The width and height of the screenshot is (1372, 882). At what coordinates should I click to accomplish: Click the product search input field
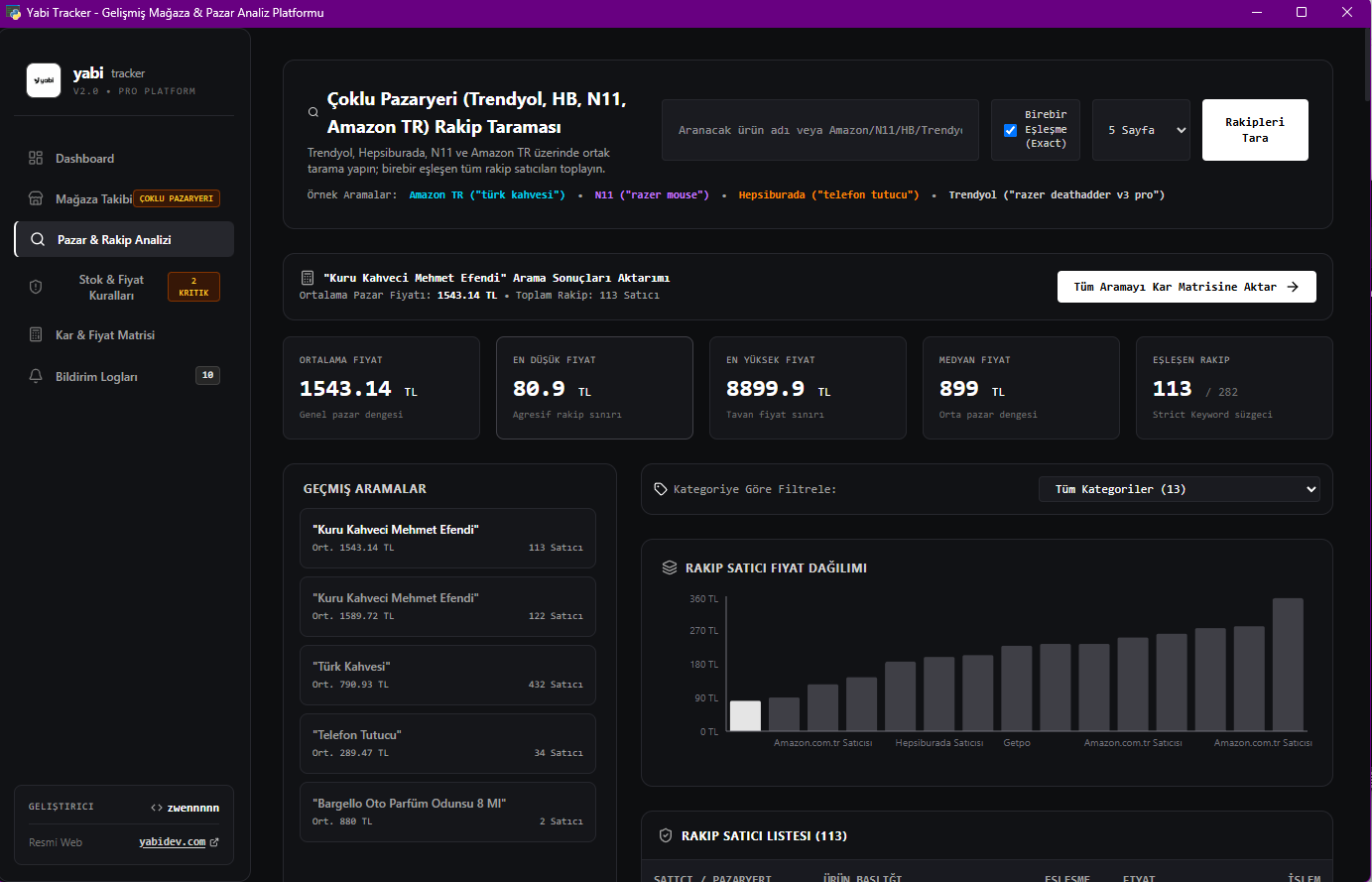[820, 130]
